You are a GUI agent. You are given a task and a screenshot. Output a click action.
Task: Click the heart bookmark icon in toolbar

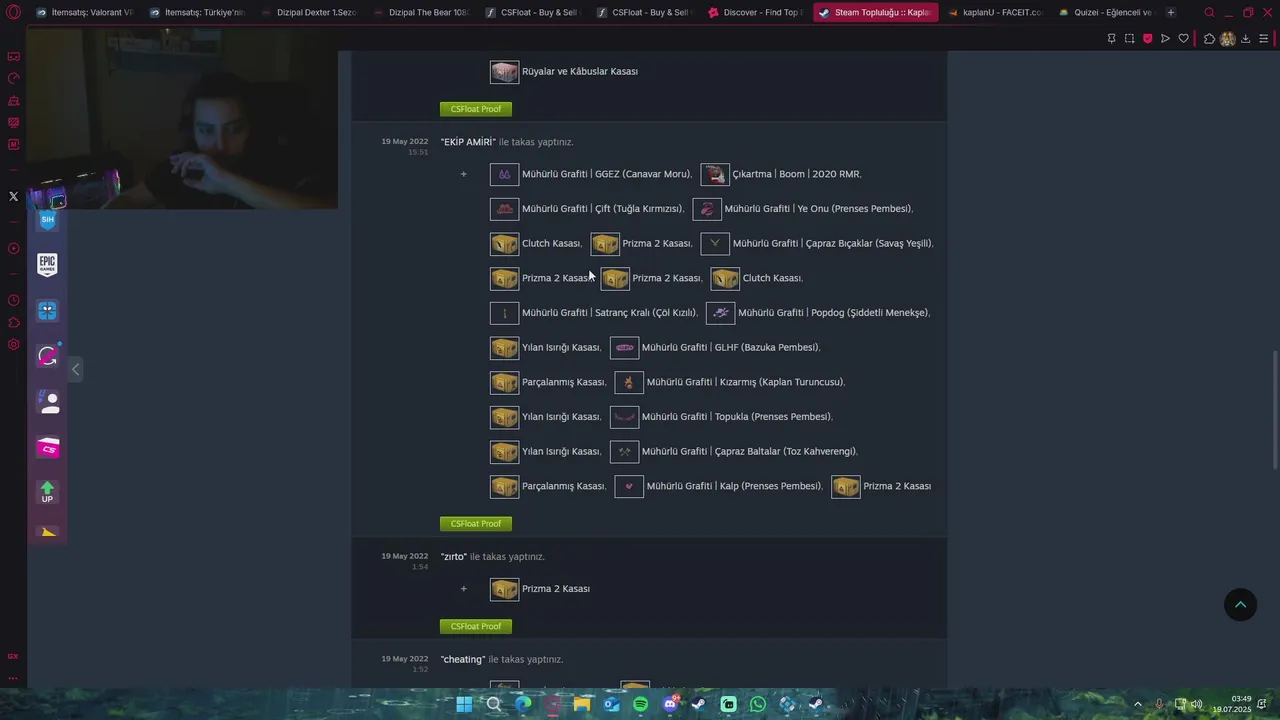point(1183,38)
